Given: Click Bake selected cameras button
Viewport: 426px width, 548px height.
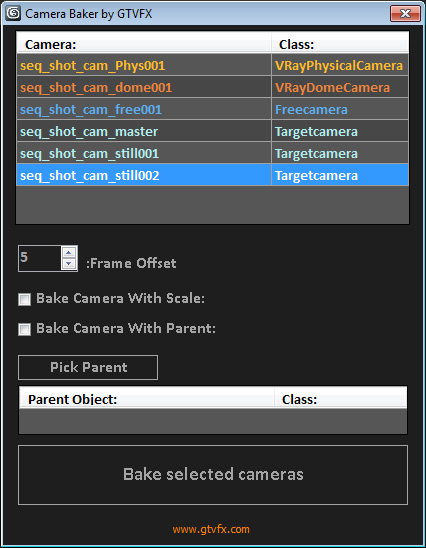Looking at the screenshot, I should tap(213, 475).
